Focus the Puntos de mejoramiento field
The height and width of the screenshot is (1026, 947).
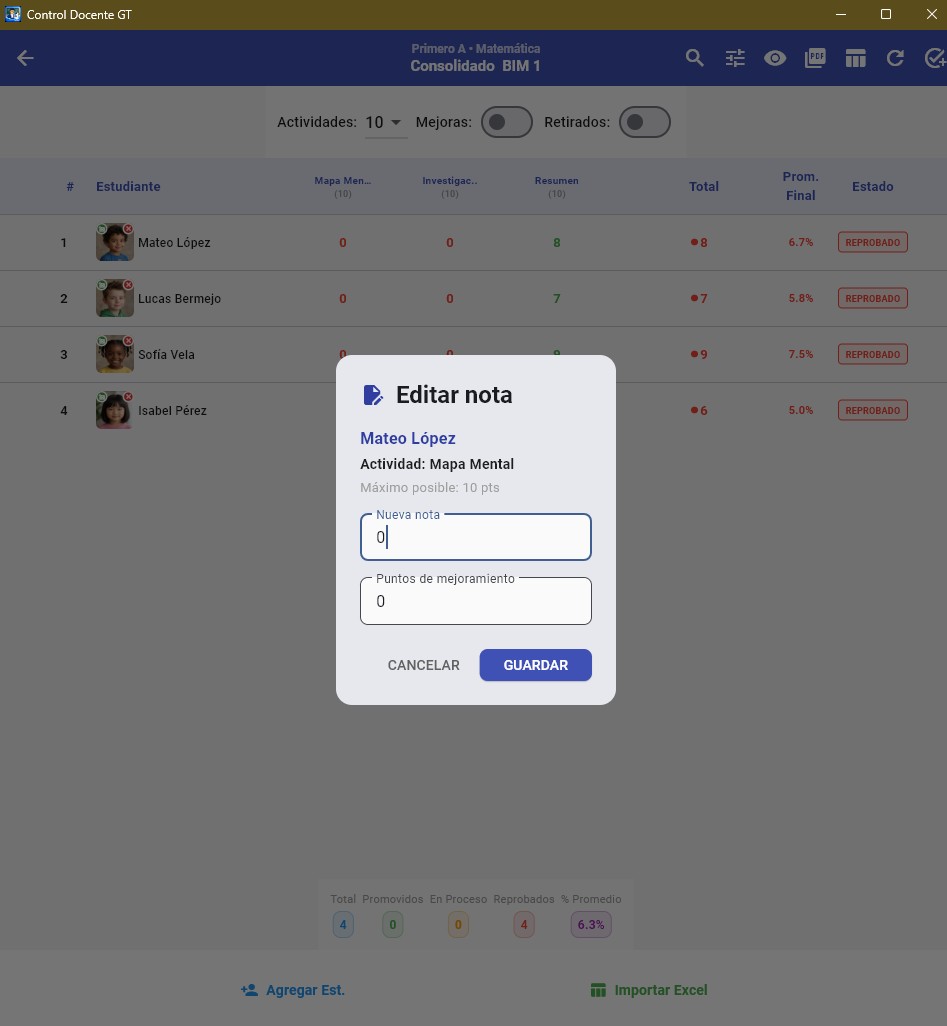pyautogui.click(x=476, y=601)
